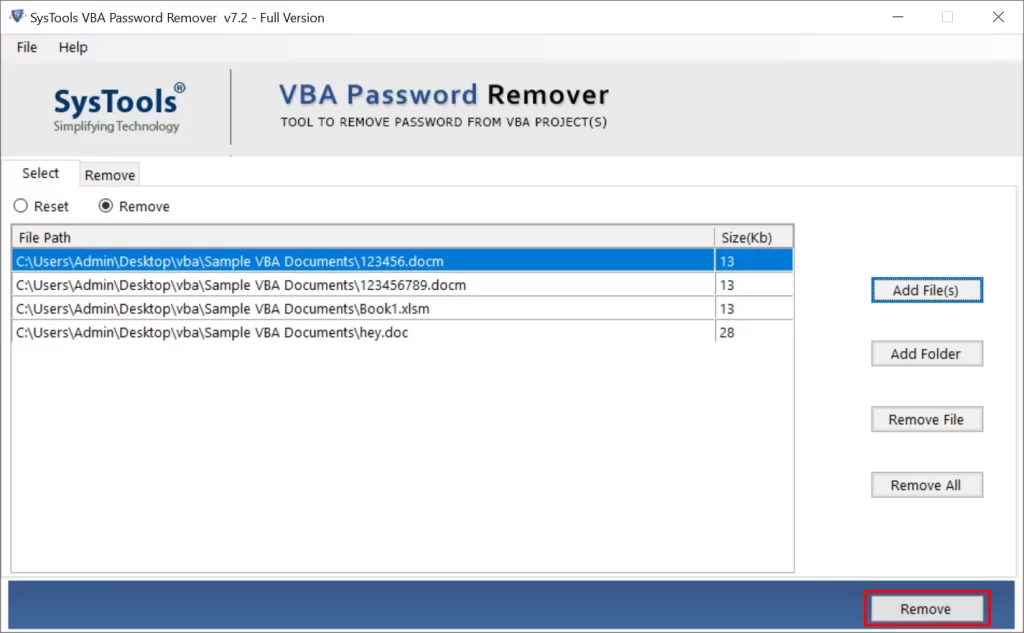Click the Add File(s) button
This screenshot has width=1024, height=633.
pyautogui.click(x=927, y=290)
